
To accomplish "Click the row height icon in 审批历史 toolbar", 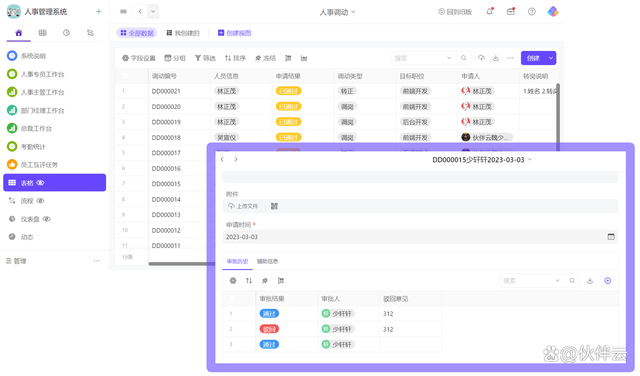I will point(281,280).
